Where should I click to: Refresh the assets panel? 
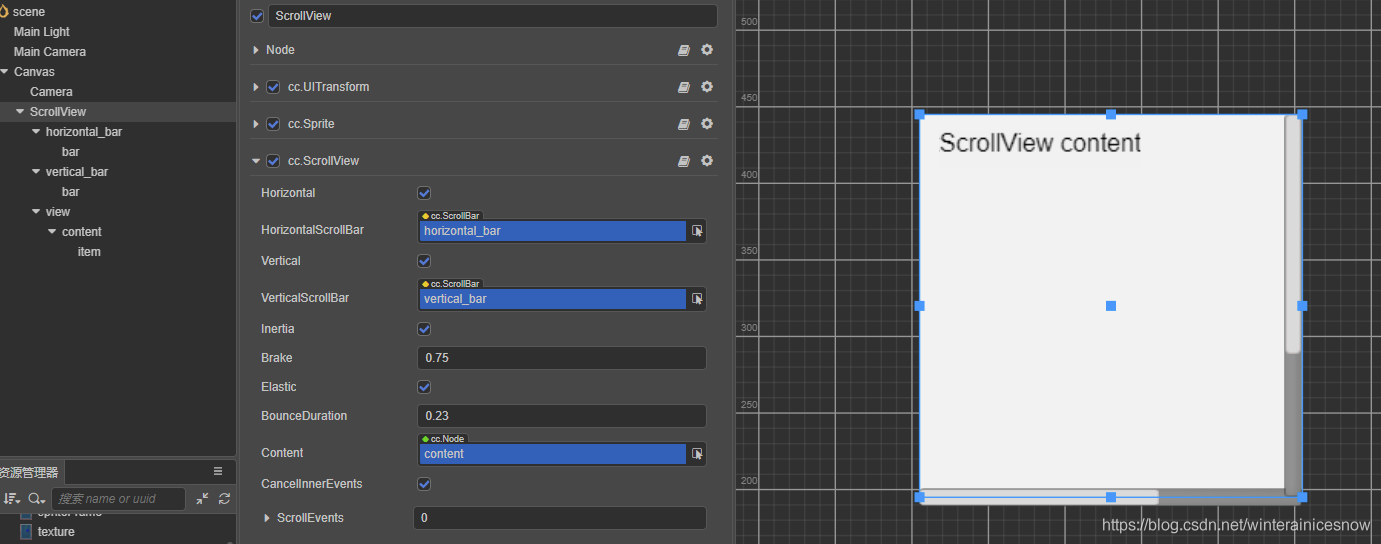[224, 498]
